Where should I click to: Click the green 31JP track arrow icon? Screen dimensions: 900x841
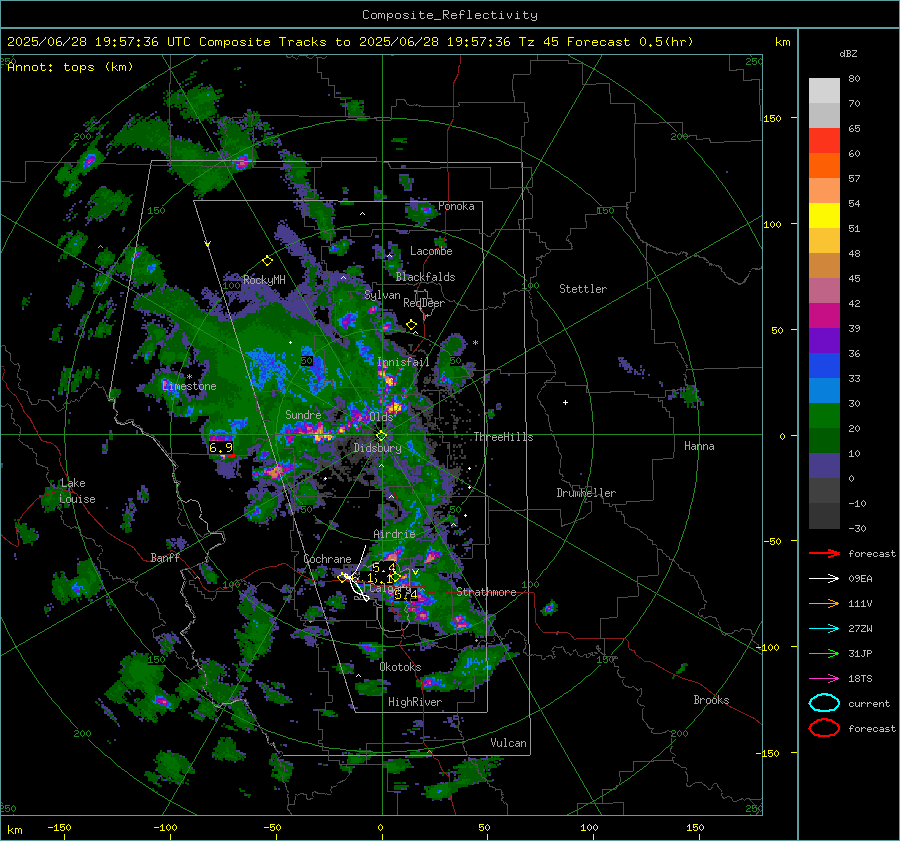coord(824,653)
